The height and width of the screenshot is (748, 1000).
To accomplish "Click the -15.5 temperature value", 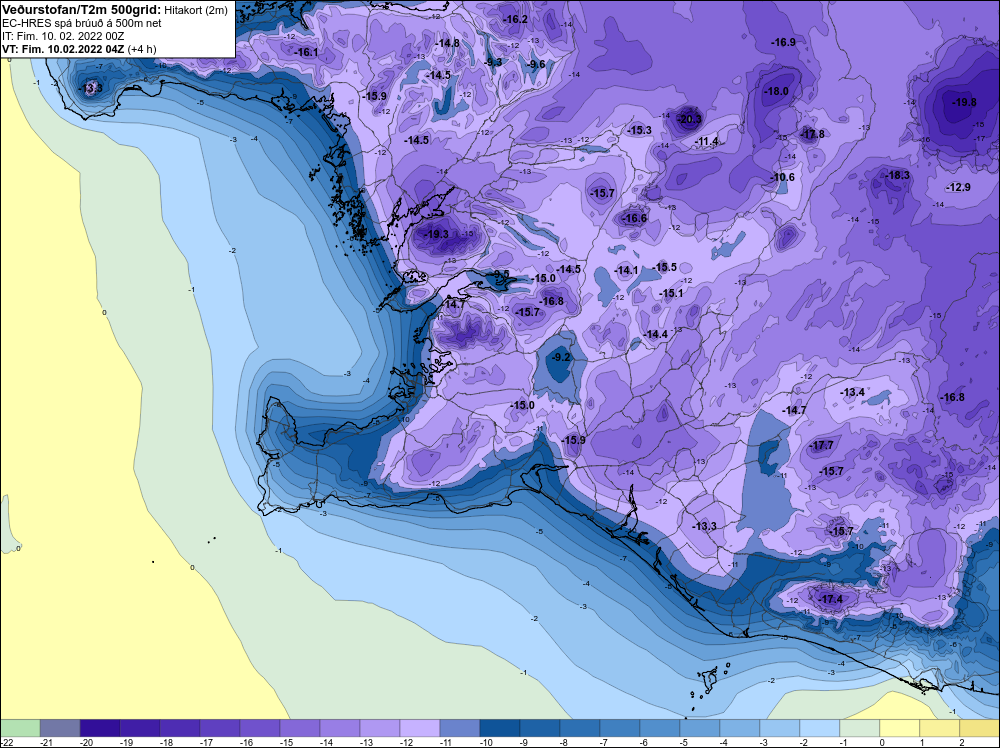I will coord(665,267).
